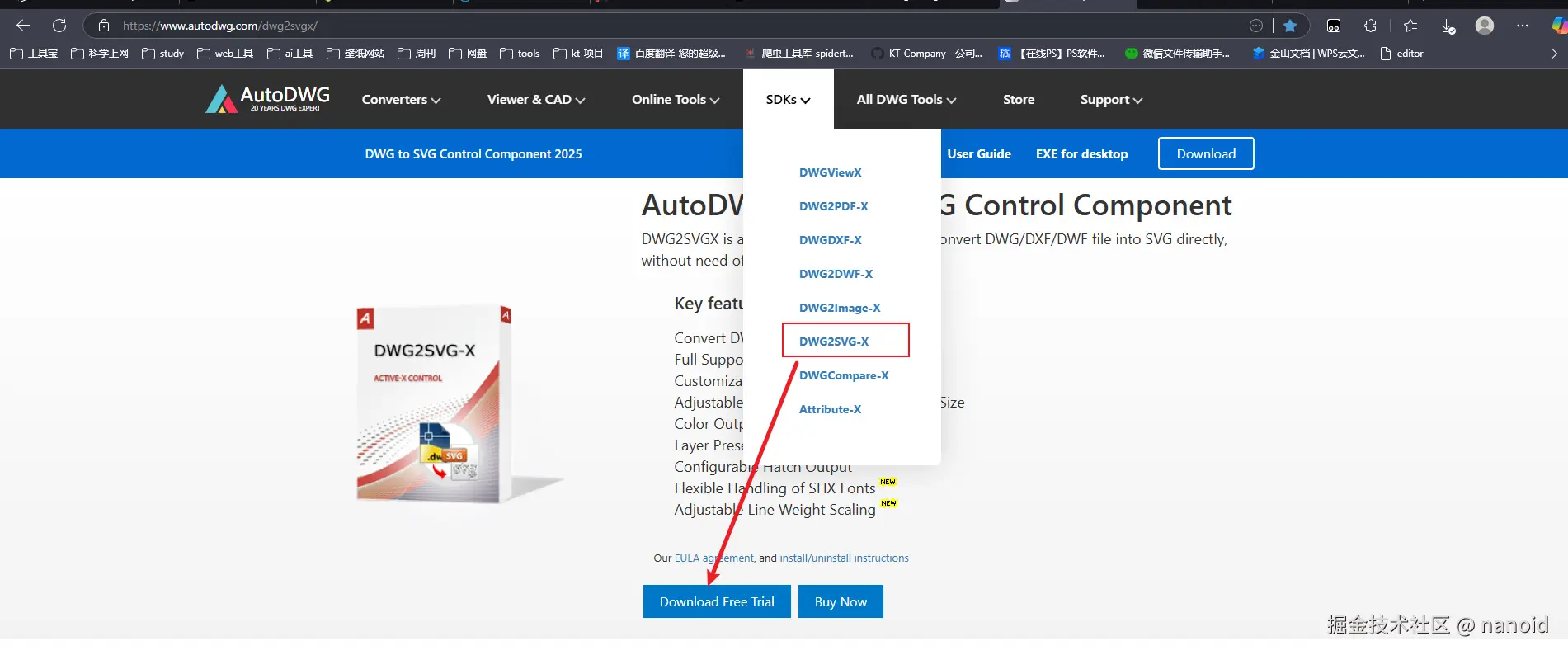1568x655 pixels.
Task: Expand the Online Tools menu
Action: [676, 100]
